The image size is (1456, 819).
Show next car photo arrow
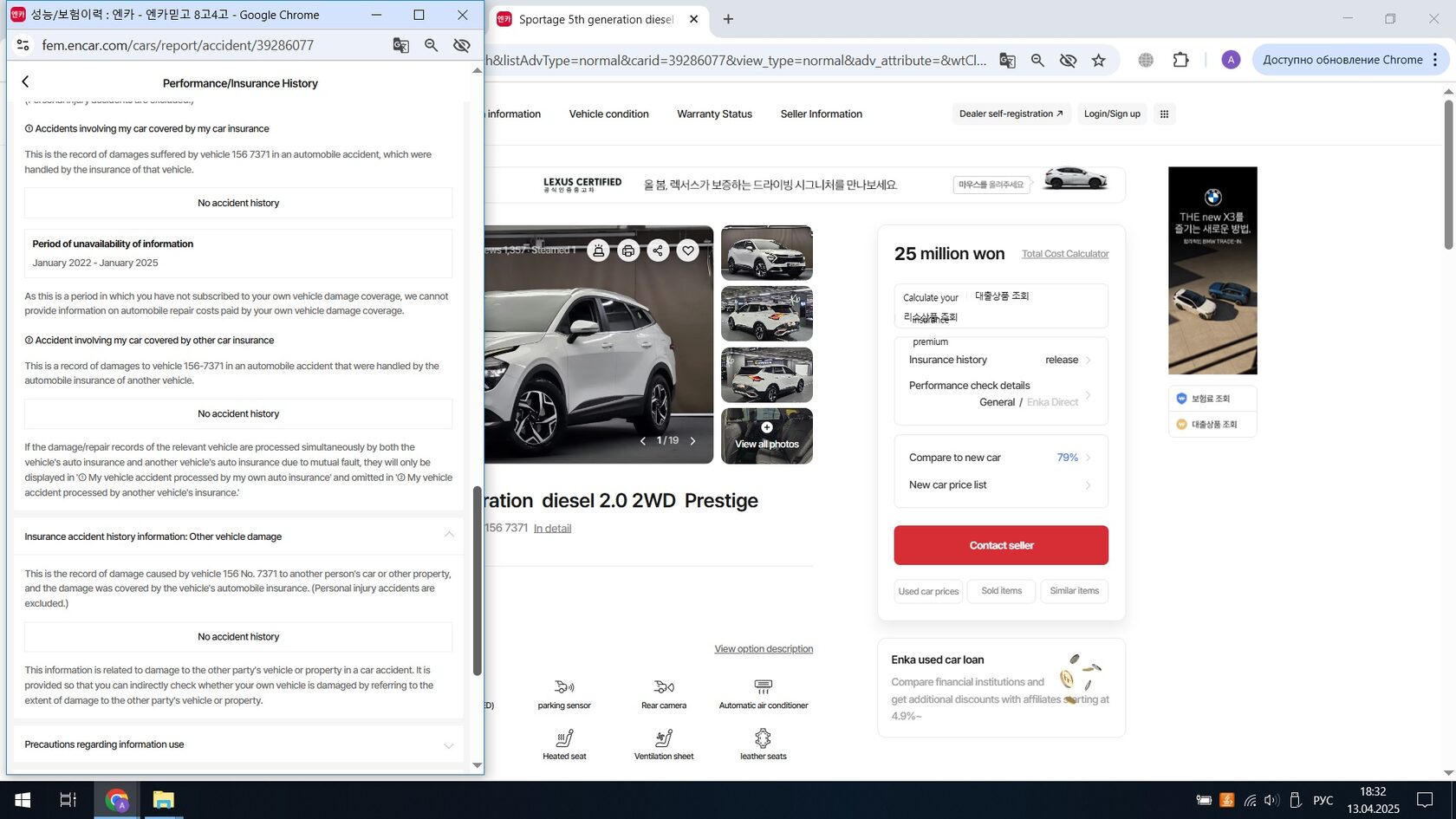692,440
